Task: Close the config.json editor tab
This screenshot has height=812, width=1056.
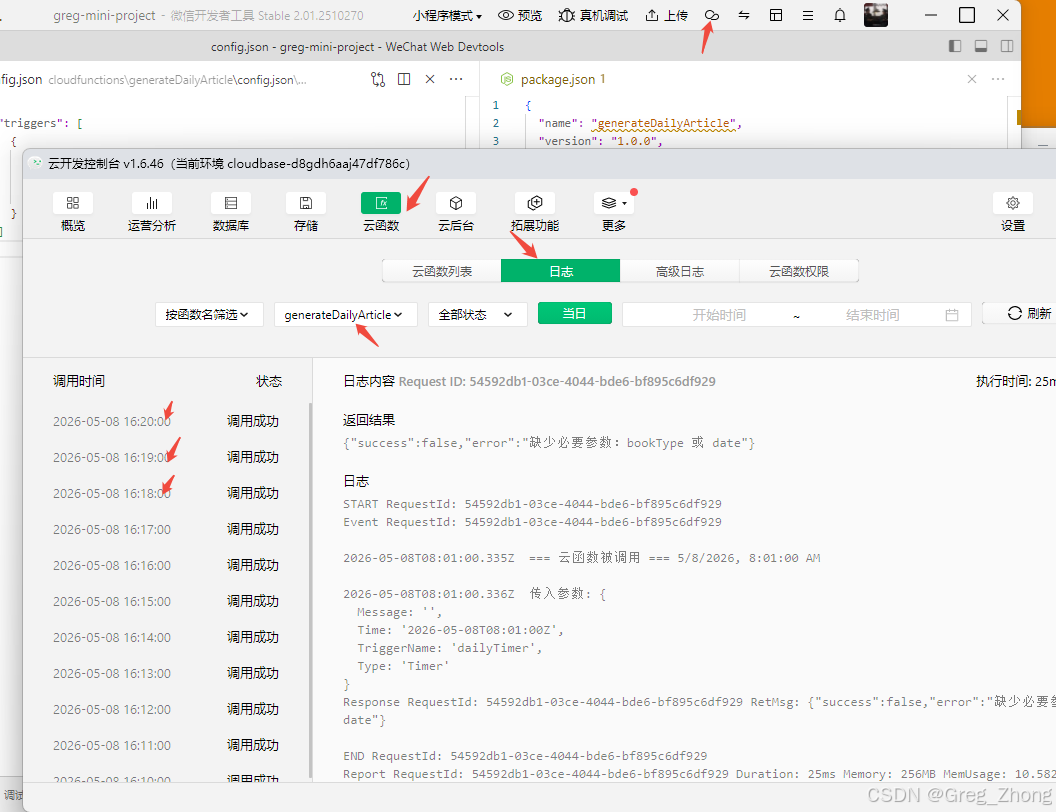Action: point(430,79)
